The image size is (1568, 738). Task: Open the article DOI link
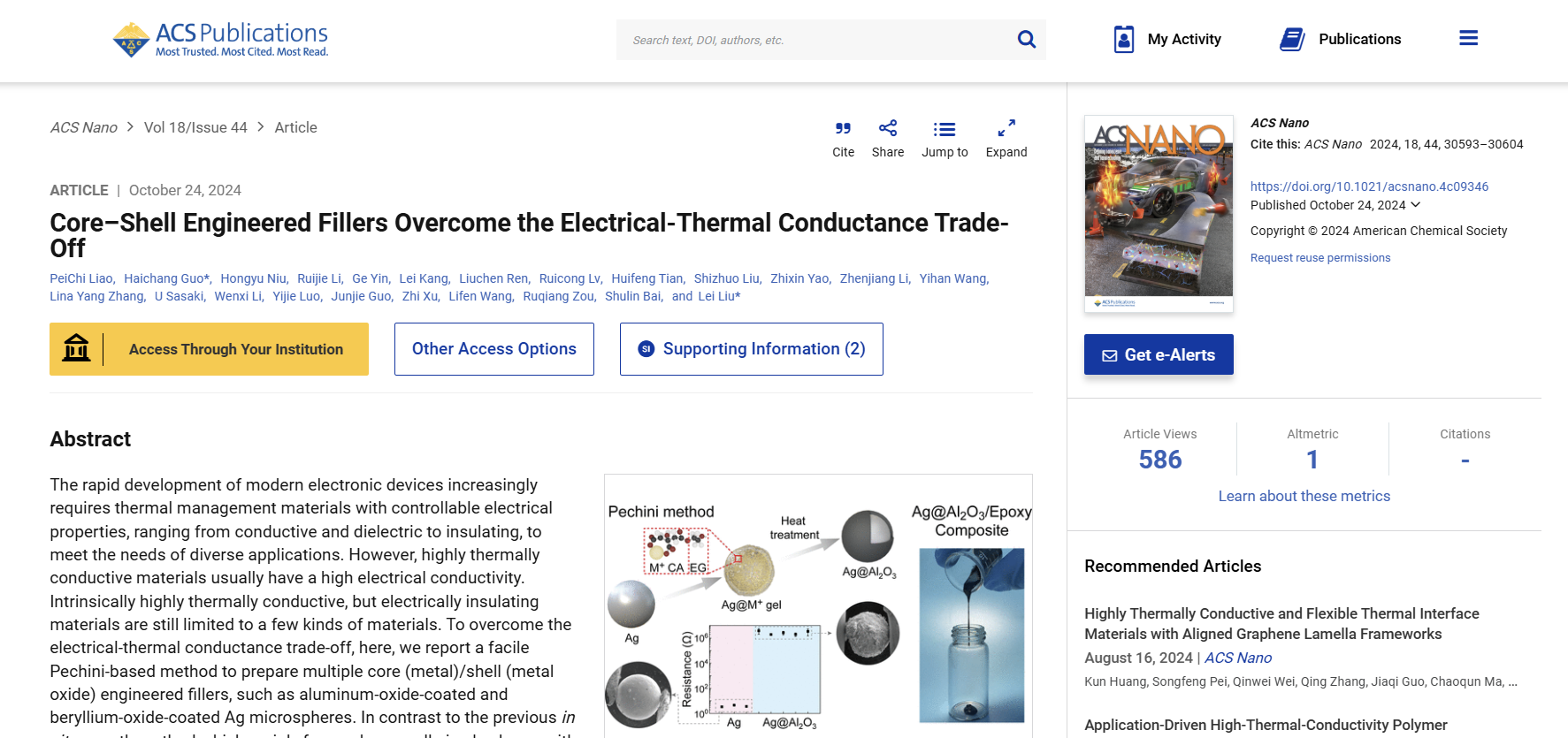pyautogui.click(x=1369, y=186)
